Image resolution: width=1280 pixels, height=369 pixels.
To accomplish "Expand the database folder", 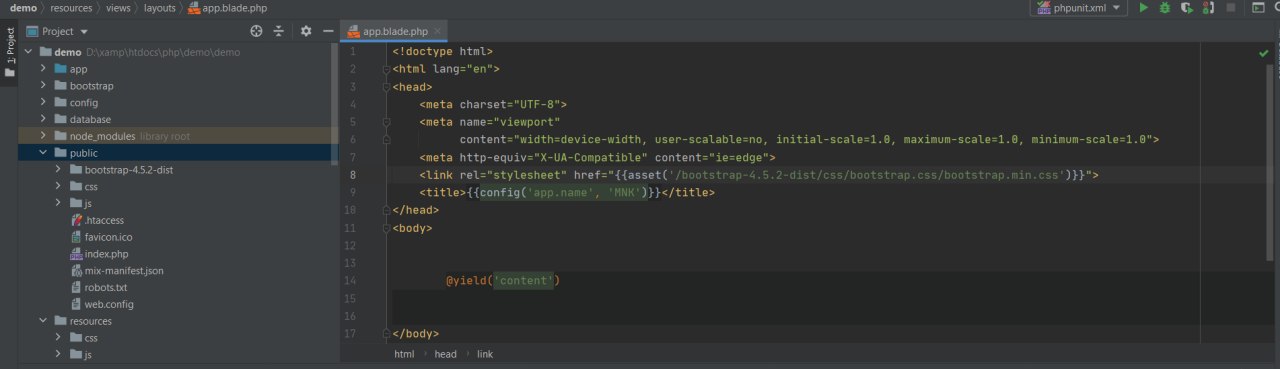I will (44, 119).
